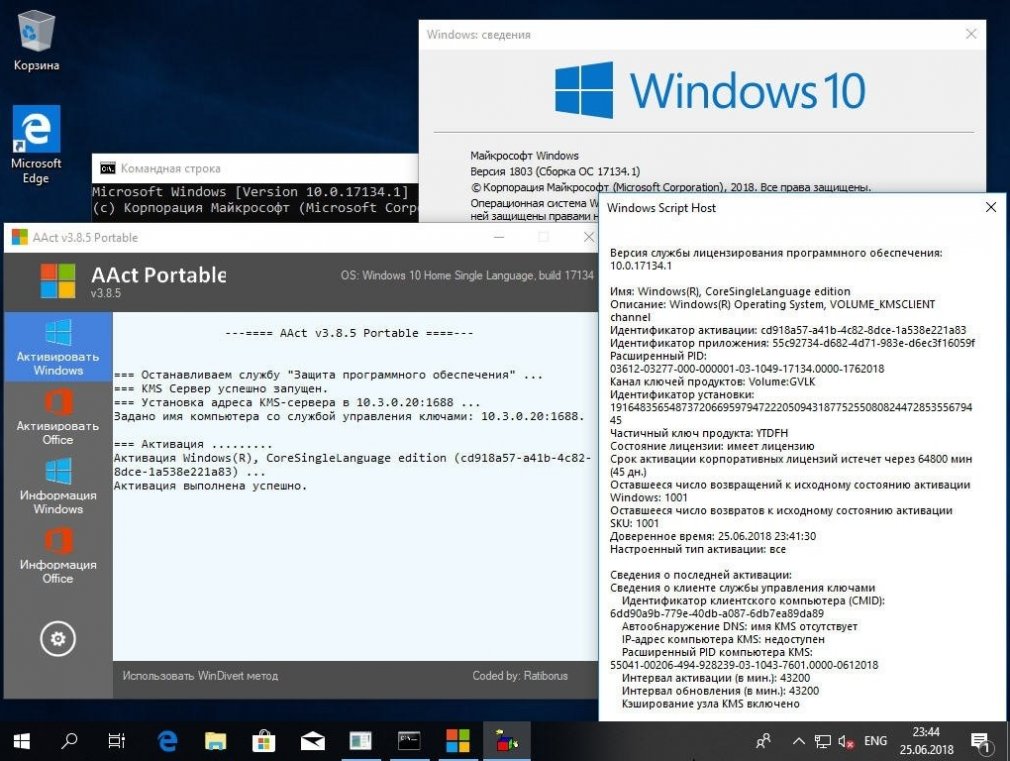
Task: Open the Корзина recycle bin desktop icon
Action: 37,43
